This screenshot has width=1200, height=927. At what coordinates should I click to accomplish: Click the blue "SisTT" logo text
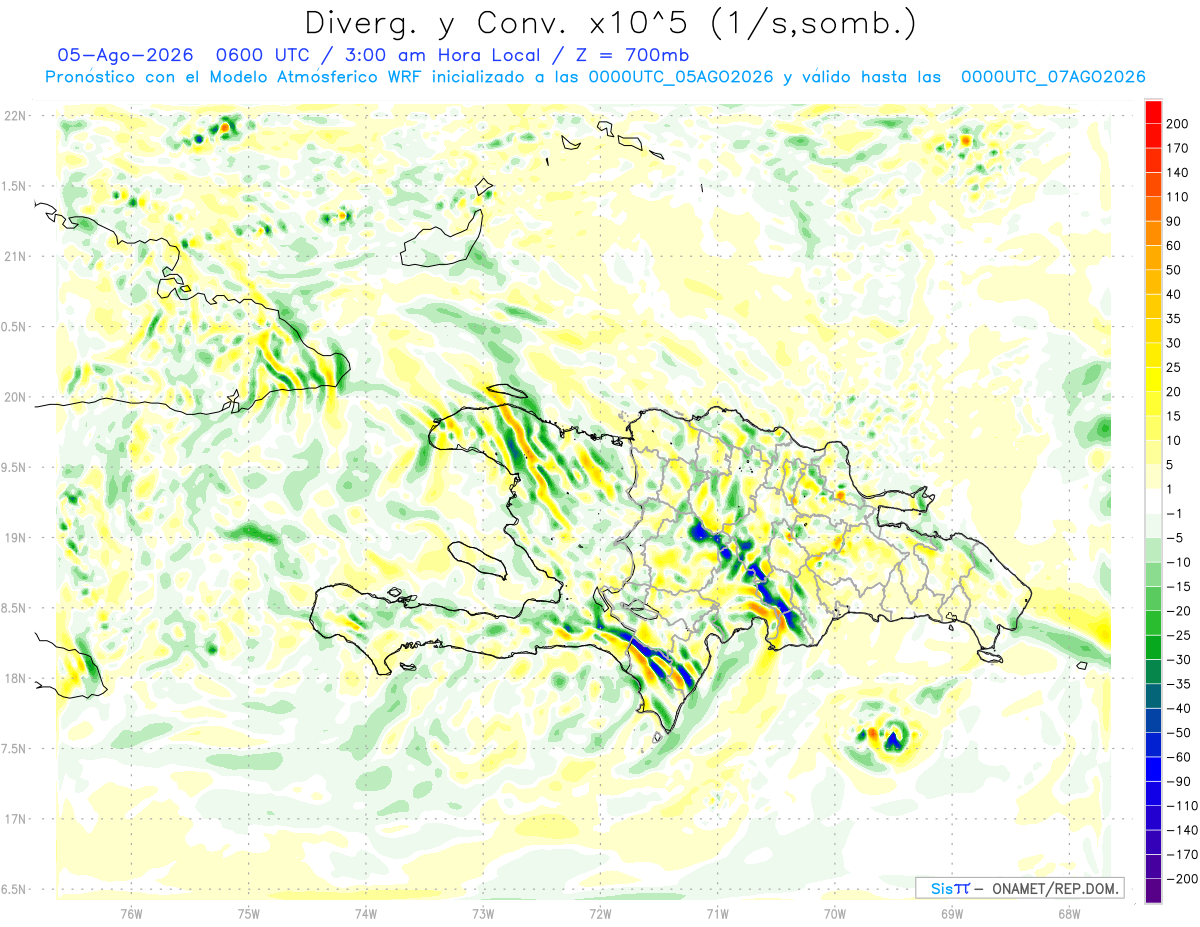[950, 888]
